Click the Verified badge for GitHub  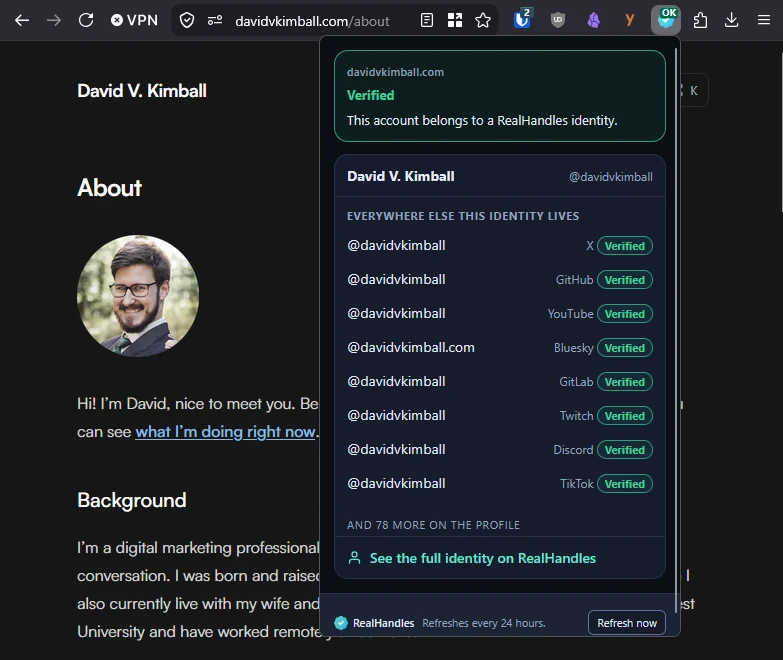tap(625, 280)
